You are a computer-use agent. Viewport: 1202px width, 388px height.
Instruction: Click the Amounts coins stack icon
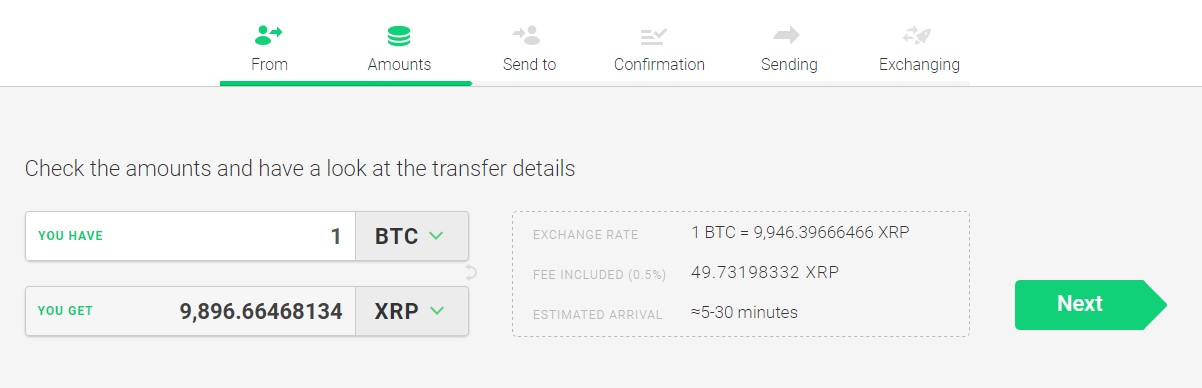click(399, 36)
